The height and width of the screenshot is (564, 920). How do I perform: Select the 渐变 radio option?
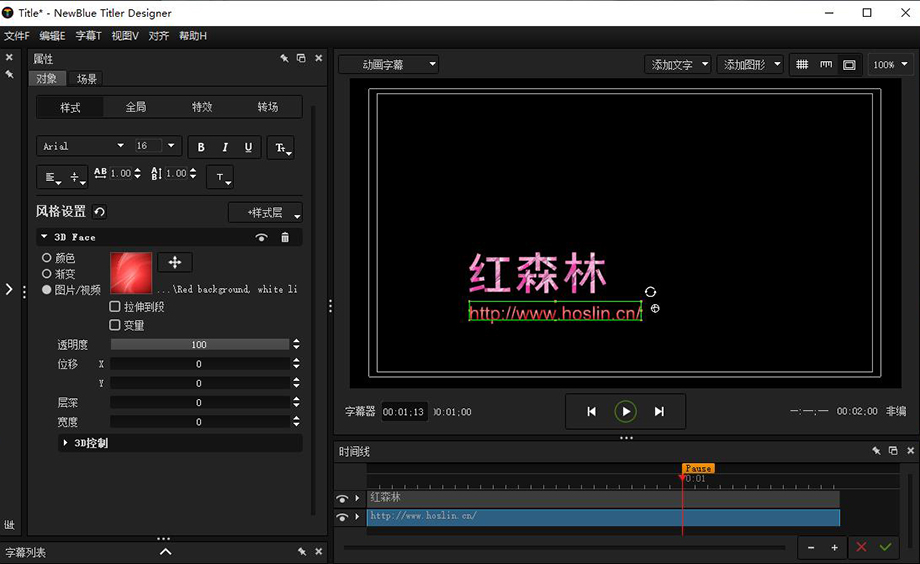pyautogui.click(x=47, y=274)
